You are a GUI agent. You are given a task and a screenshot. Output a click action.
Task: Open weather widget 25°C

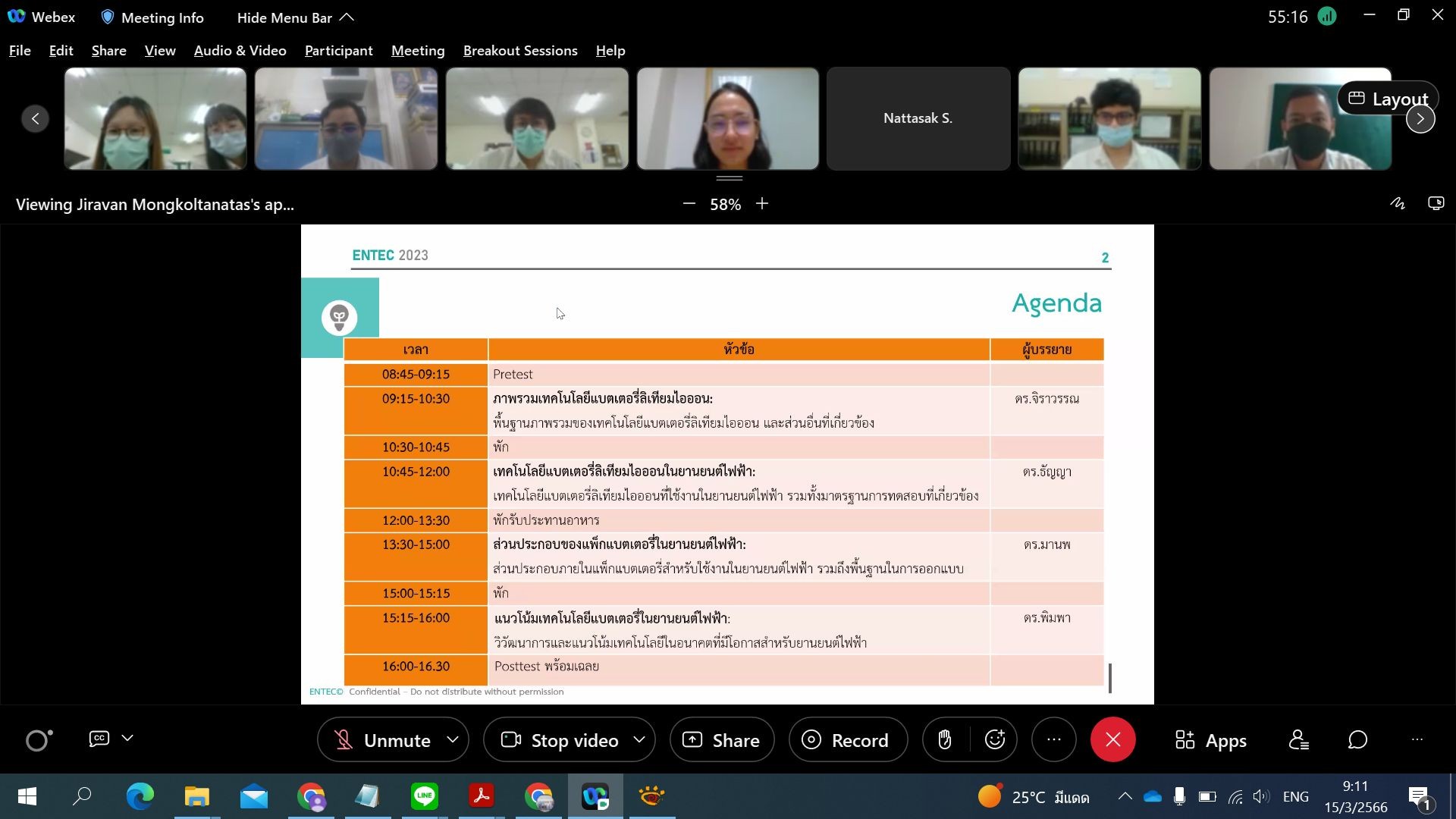point(1033,797)
